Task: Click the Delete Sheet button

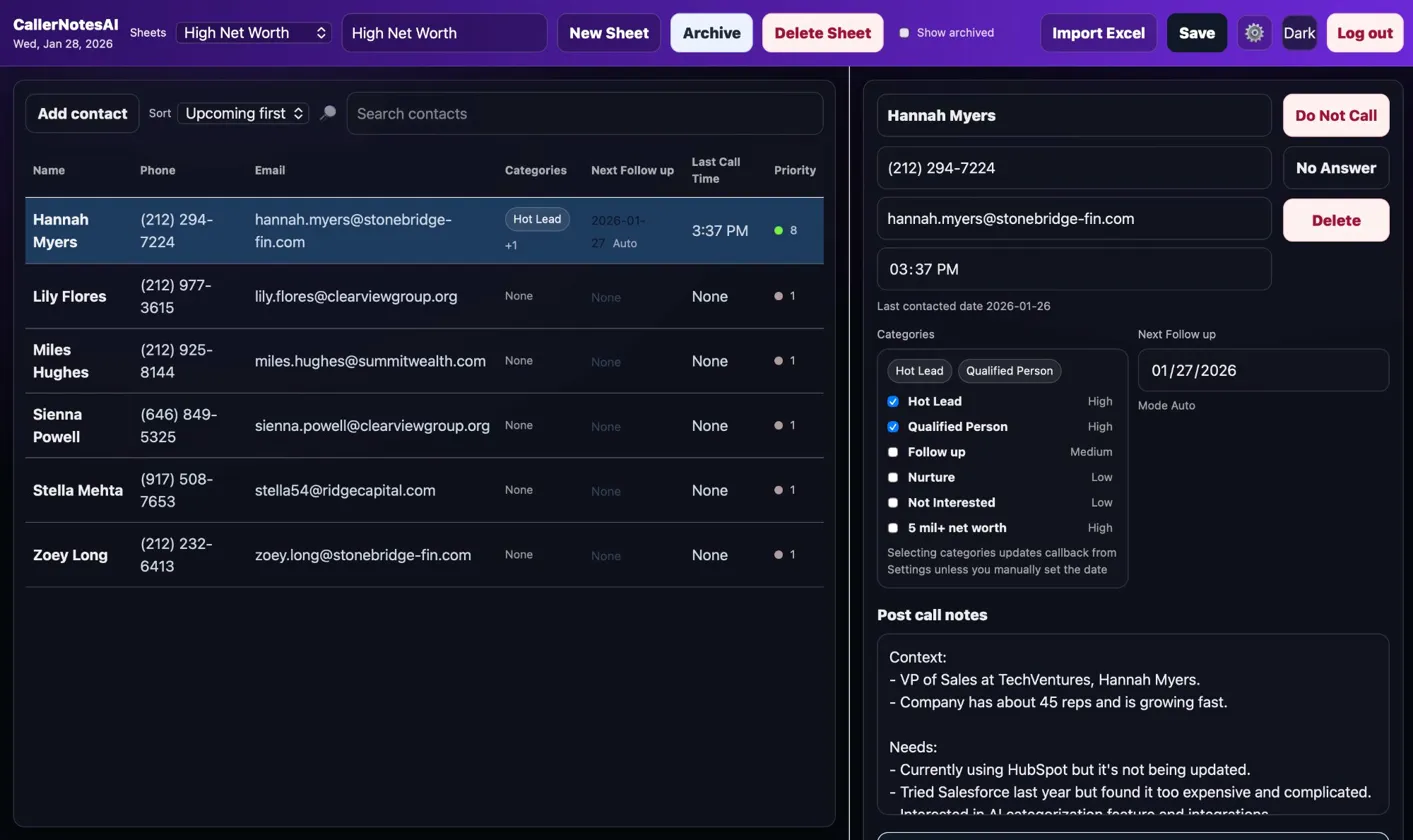Action: pos(822,32)
